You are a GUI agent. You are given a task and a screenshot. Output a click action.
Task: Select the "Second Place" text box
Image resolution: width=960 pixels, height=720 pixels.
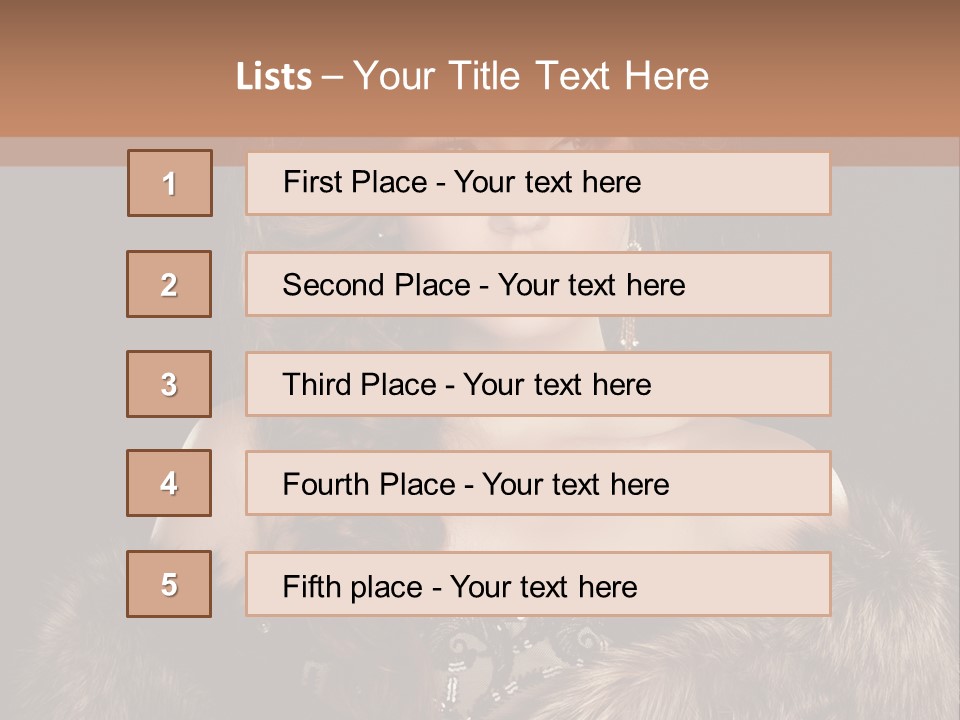click(x=538, y=284)
